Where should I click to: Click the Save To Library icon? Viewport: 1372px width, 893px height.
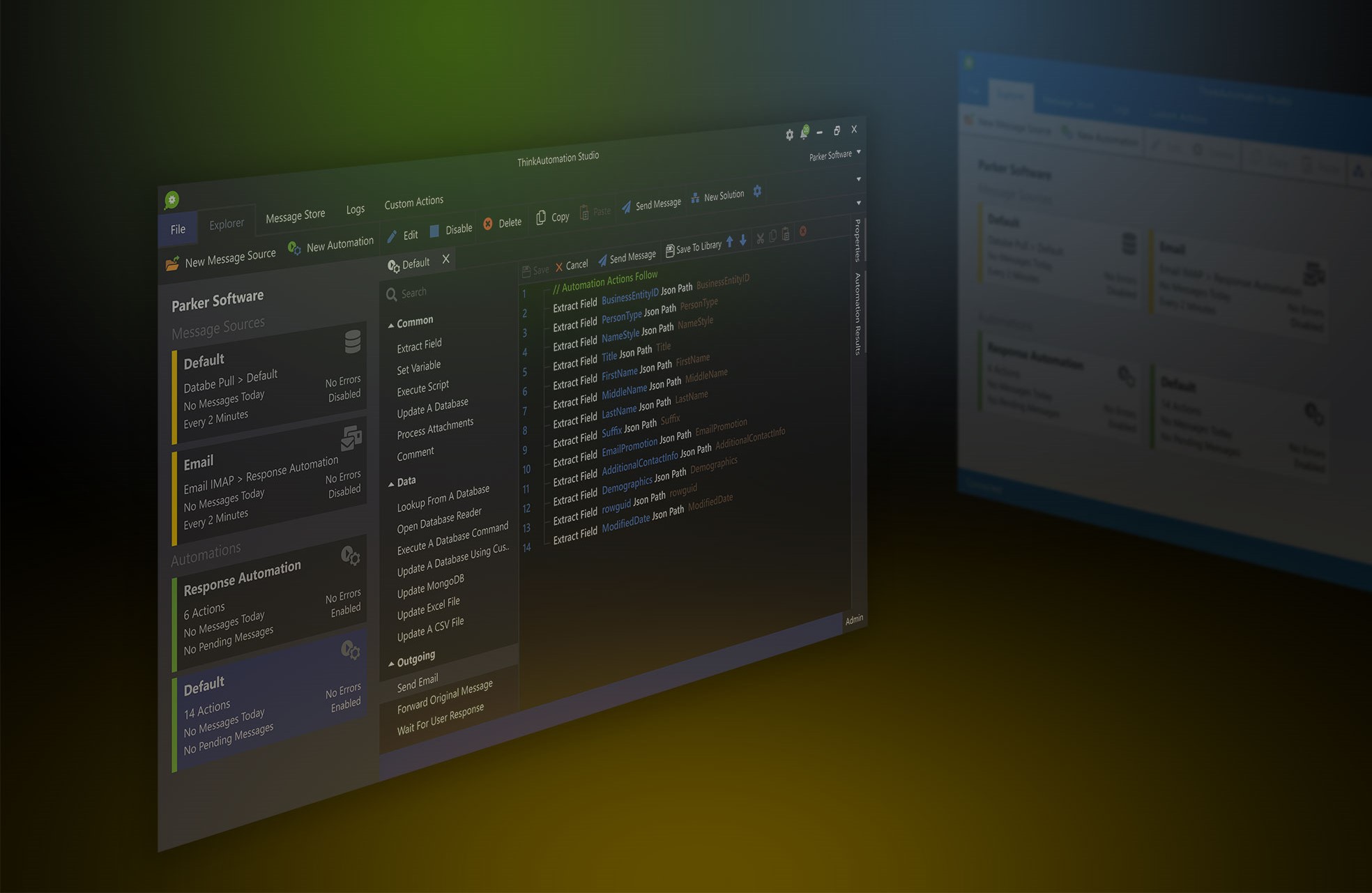669,249
